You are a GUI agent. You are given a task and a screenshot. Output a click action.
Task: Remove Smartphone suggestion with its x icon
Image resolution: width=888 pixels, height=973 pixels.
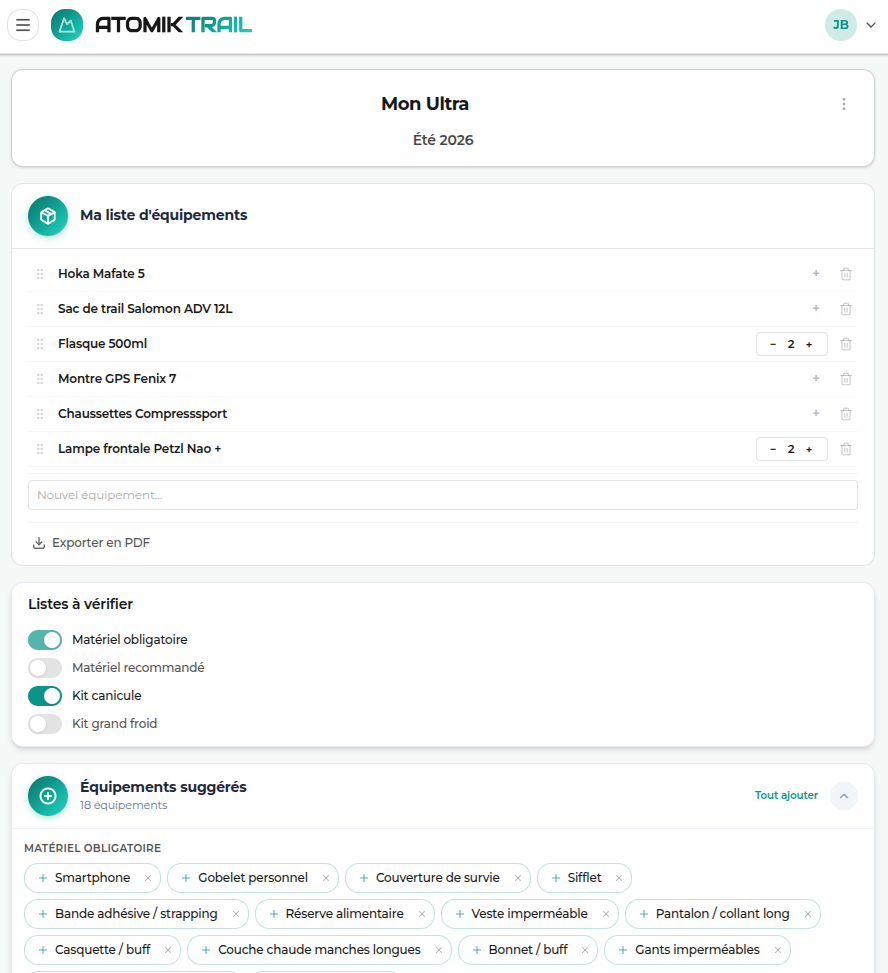point(148,878)
